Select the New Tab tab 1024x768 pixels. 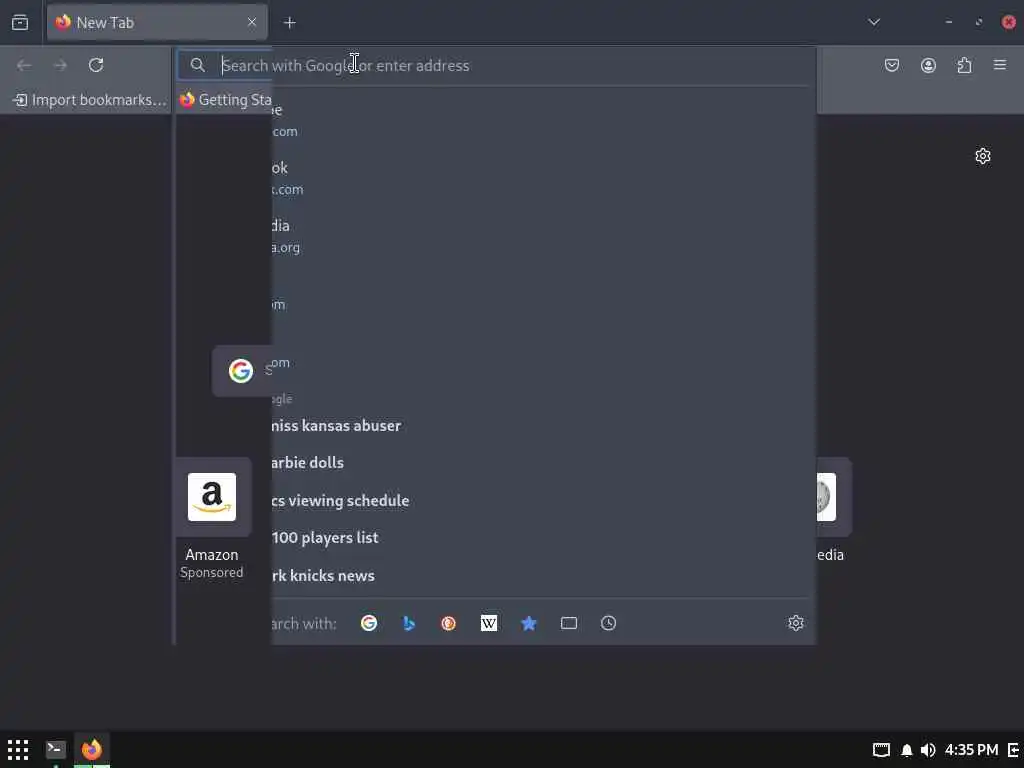pos(157,23)
